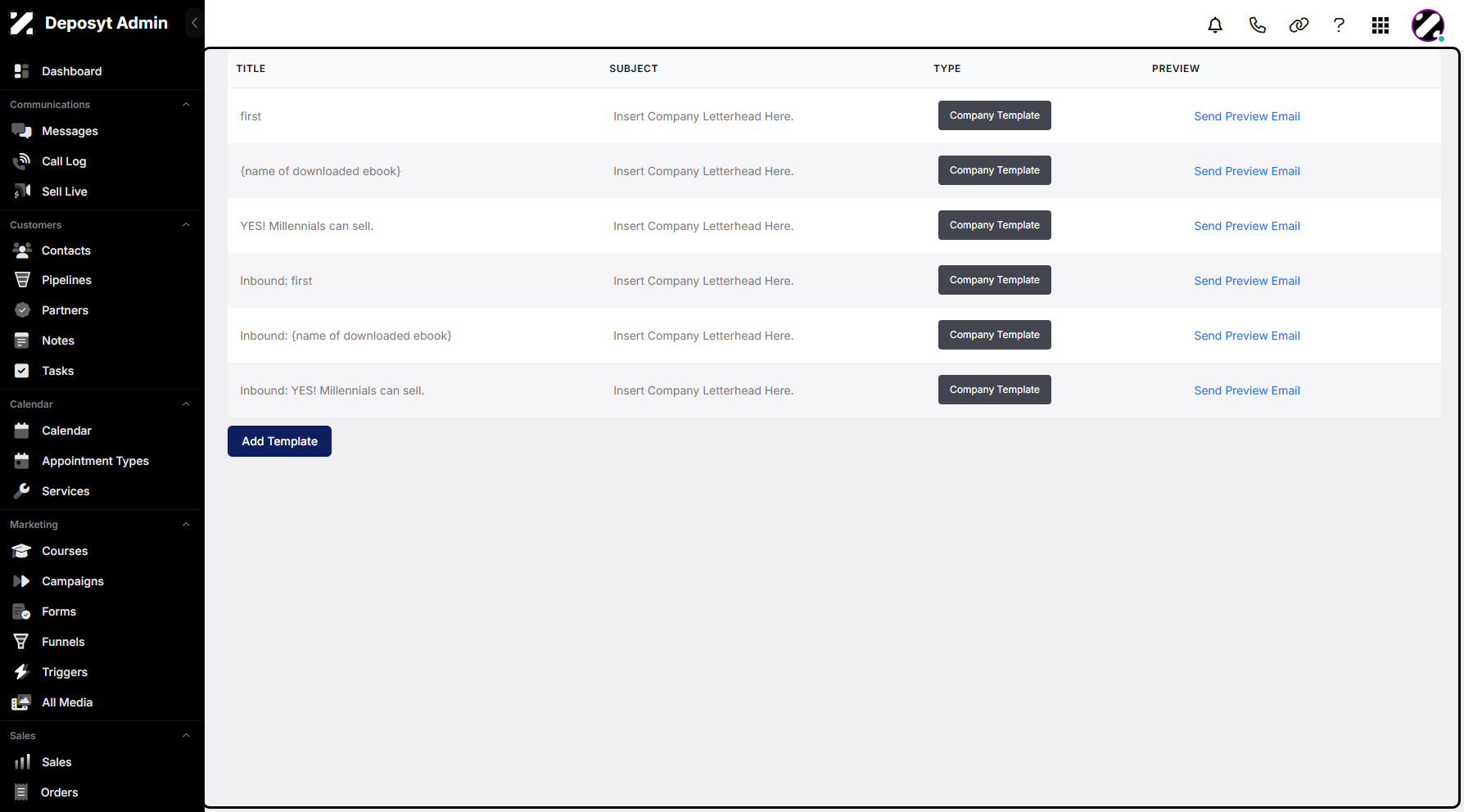
Task: Collapse the Calendar section header
Action: [x=186, y=404]
